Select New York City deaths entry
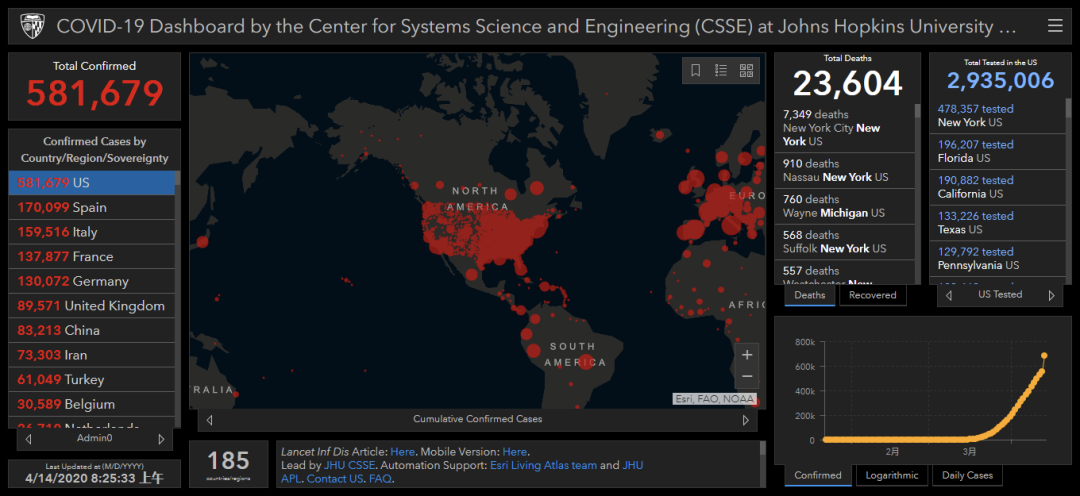 [846, 128]
